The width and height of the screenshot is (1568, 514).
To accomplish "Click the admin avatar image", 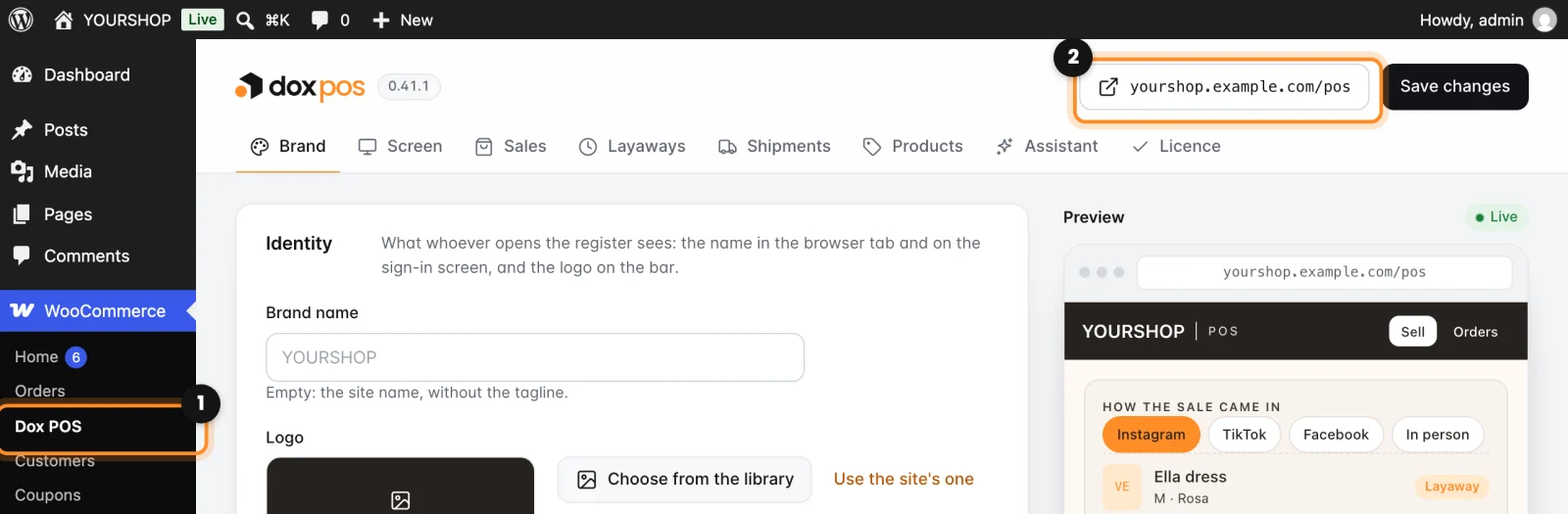I will click(1544, 20).
